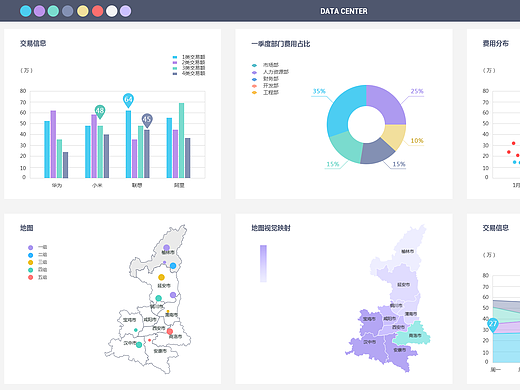
Task: Select highlighted 商洛市 region in 地图视觉映射
Action: (413, 335)
